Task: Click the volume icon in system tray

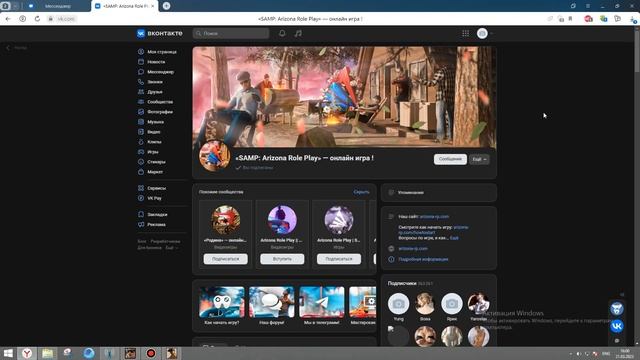Action: pyautogui.click(x=578, y=353)
